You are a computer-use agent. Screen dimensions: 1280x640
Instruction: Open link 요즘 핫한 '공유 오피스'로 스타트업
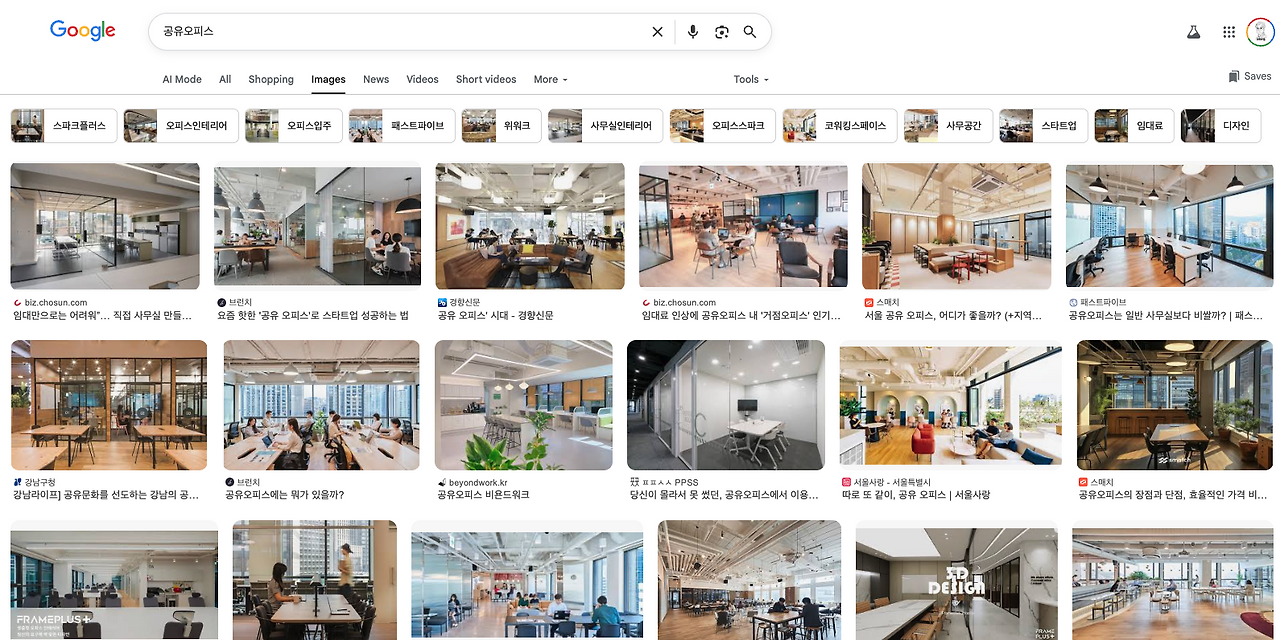coord(313,316)
